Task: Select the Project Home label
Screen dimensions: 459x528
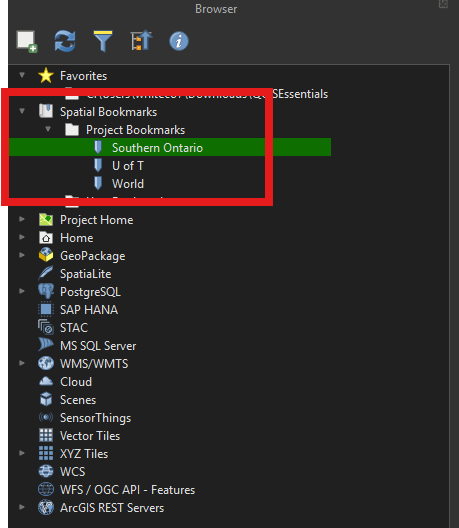Action: coord(97,220)
